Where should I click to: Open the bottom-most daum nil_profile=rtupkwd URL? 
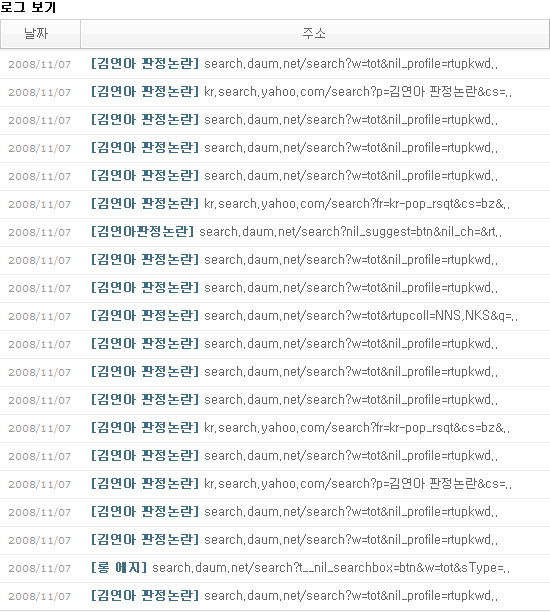(x=351, y=596)
